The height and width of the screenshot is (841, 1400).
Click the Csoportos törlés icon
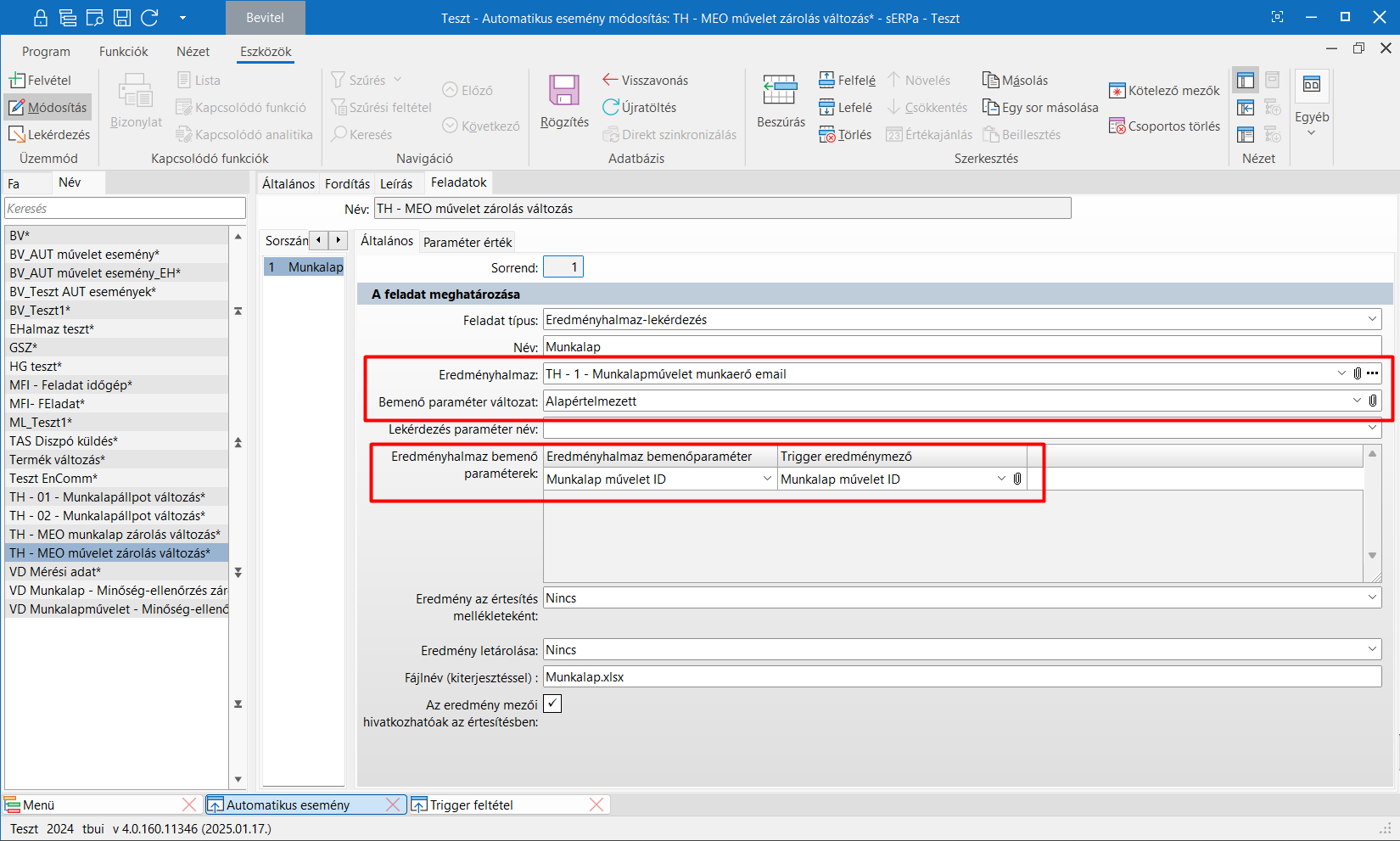tap(1117, 126)
